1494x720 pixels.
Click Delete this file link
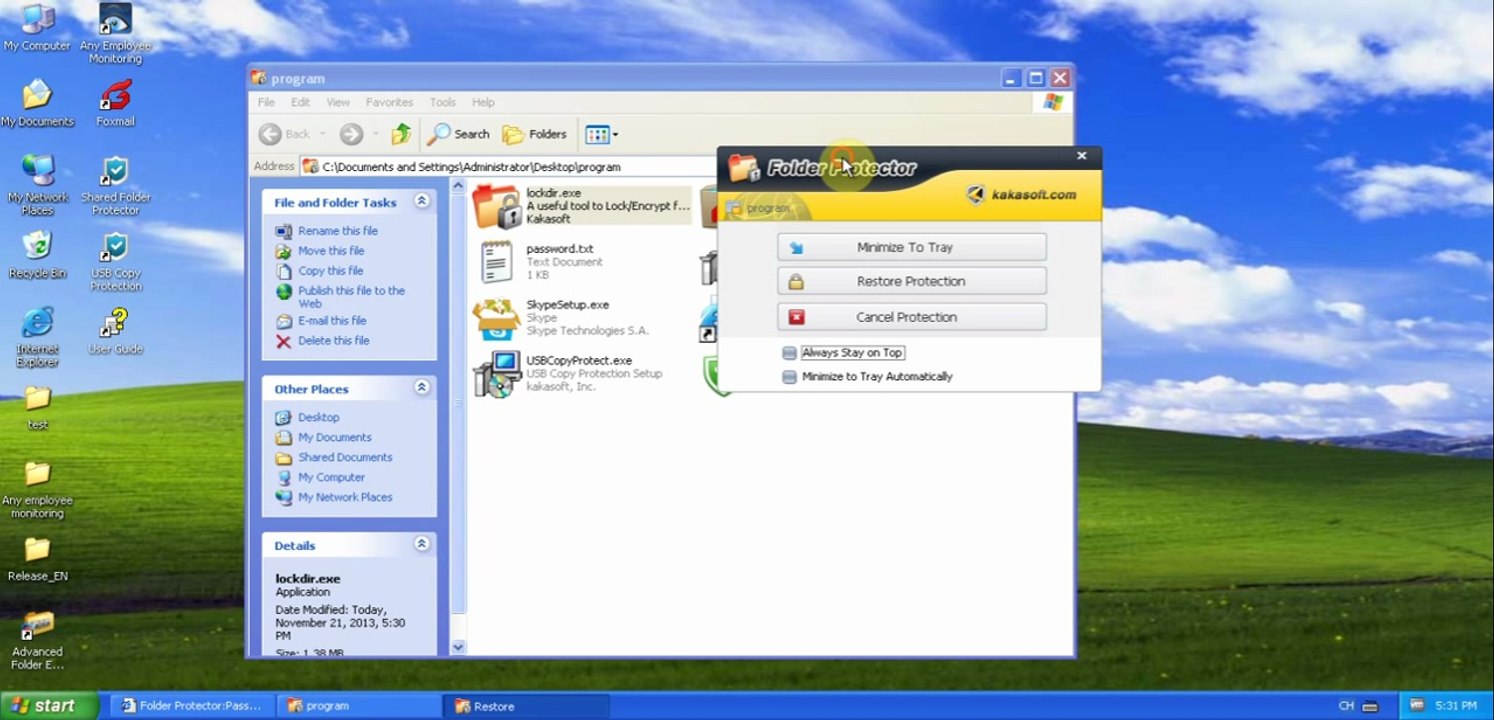[333, 341]
